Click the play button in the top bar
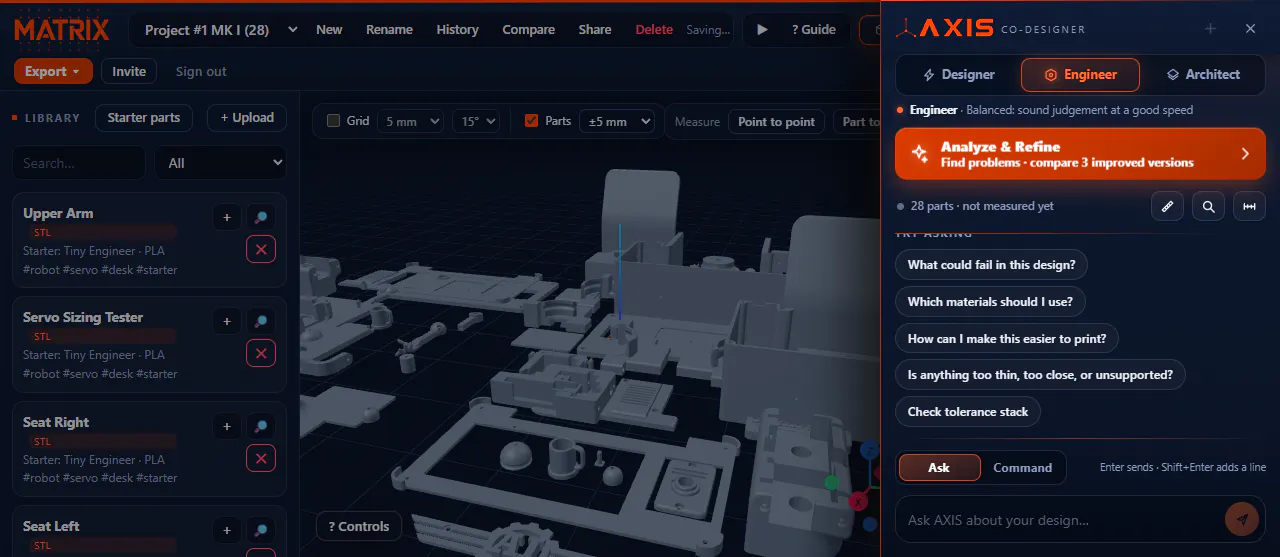Image resolution: width=1280 pixels, height=557 pixels. [763, 30]
